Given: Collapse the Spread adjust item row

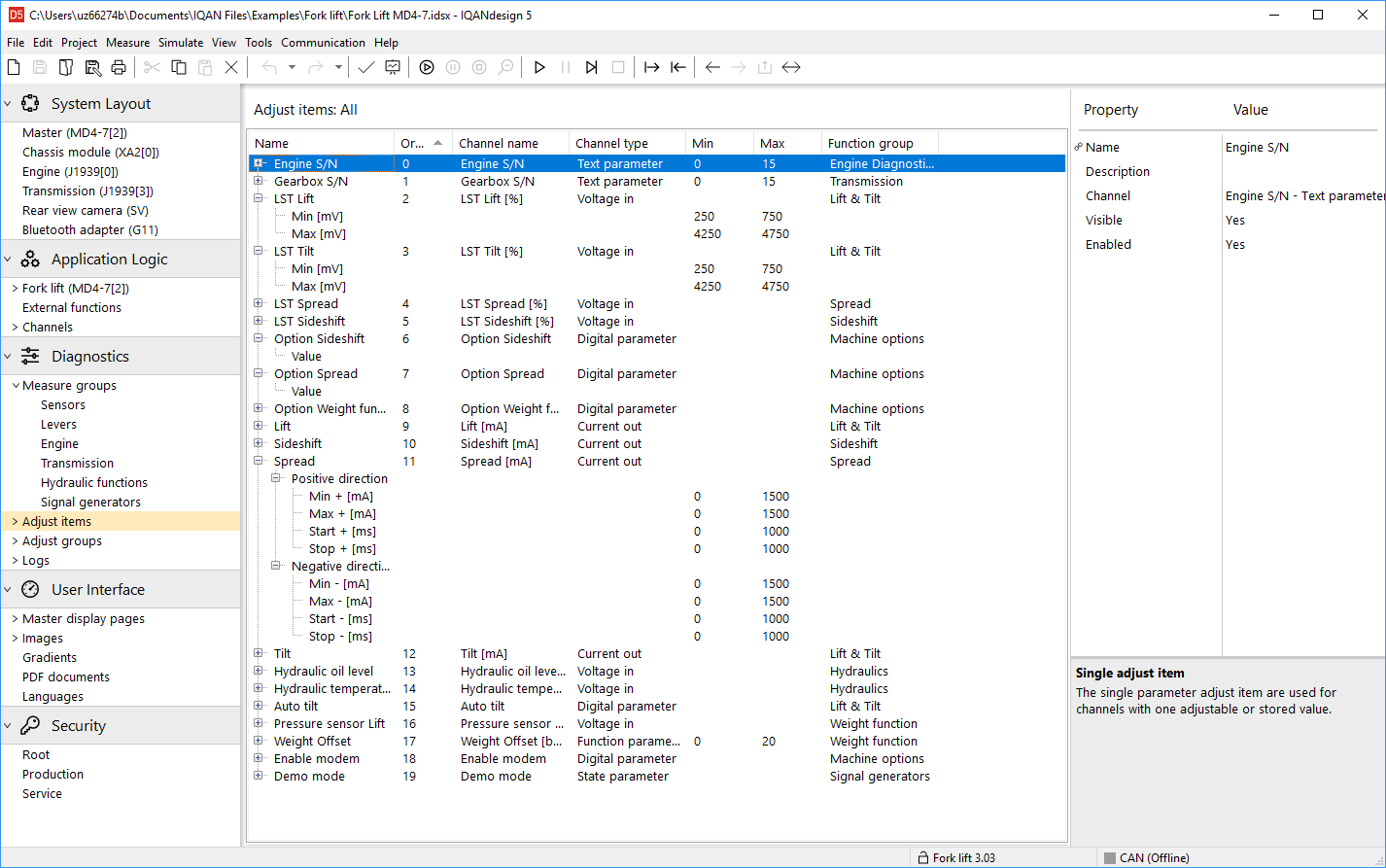Looking at the screenshot, I should [259, 462].
